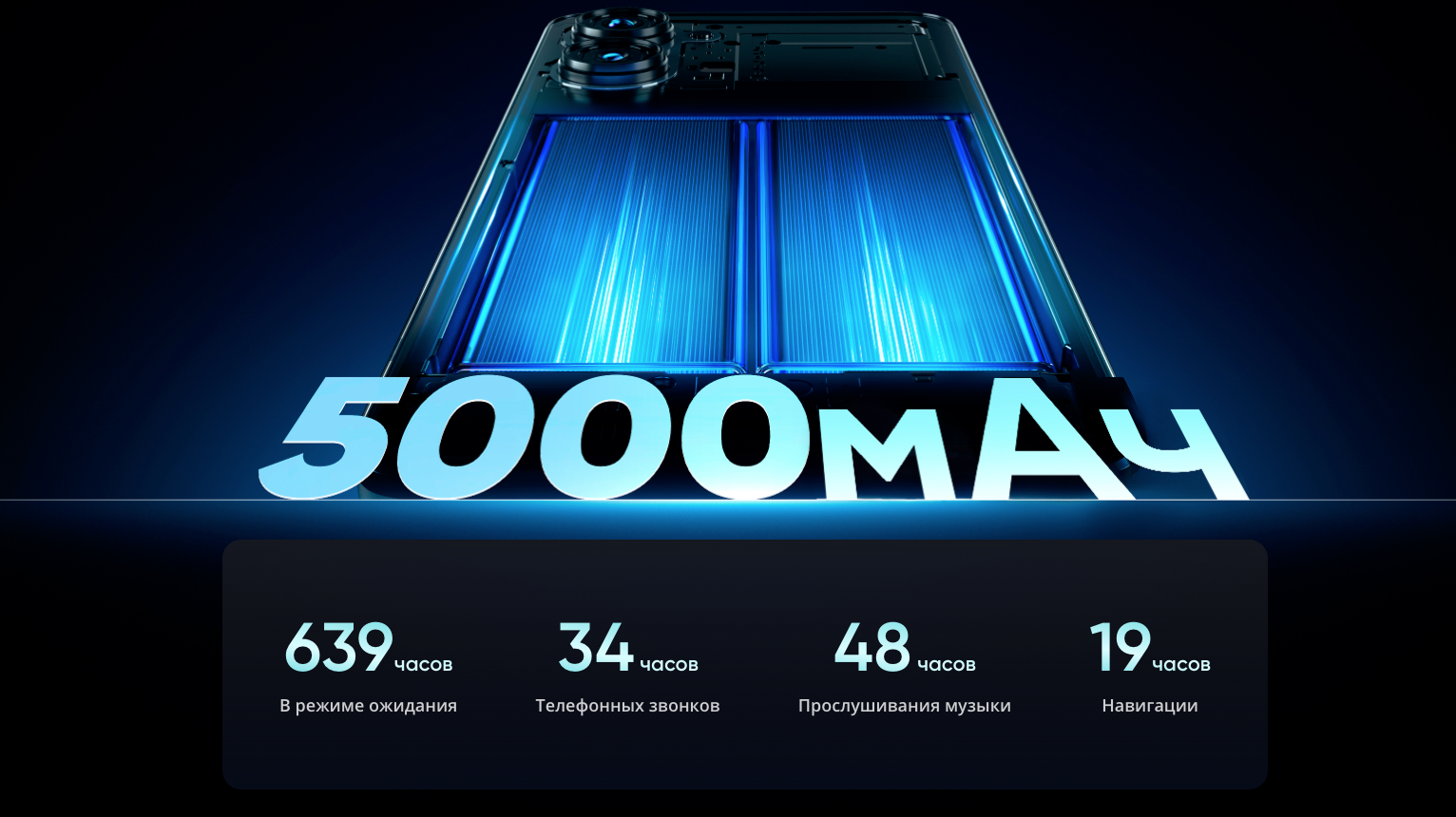Click the часов label beside 34

[x=669, y=665]
